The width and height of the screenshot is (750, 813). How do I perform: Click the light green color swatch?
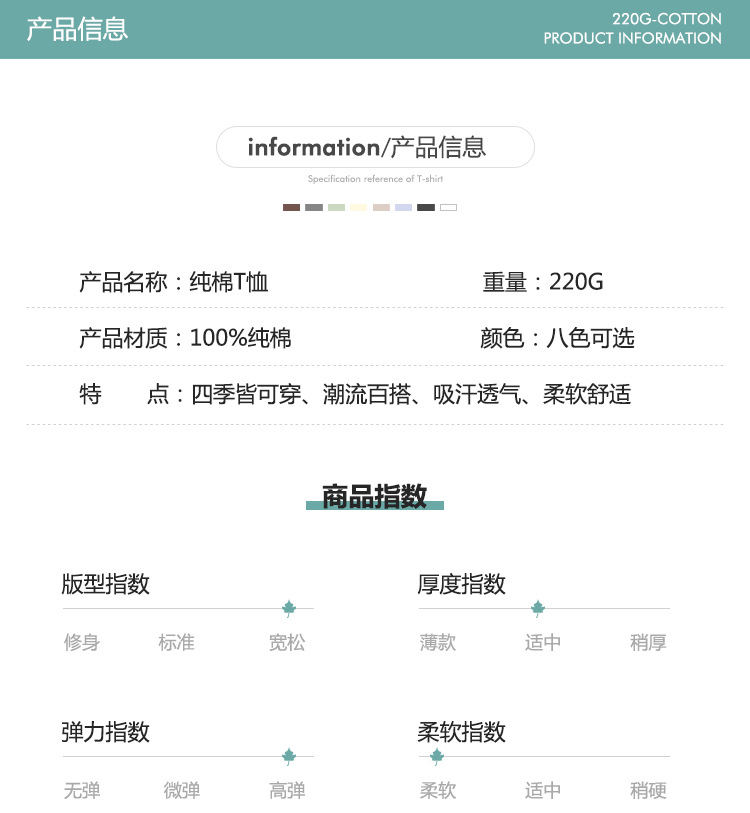click(336, 207)
